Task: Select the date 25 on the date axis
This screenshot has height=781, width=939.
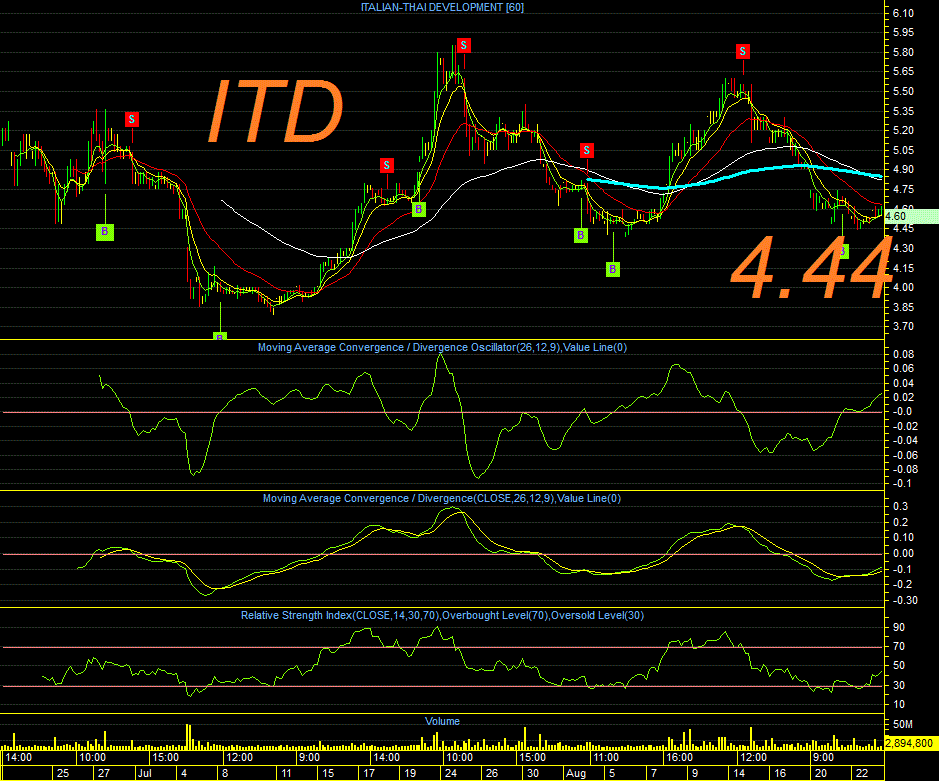Action: [x=63, y=773]
